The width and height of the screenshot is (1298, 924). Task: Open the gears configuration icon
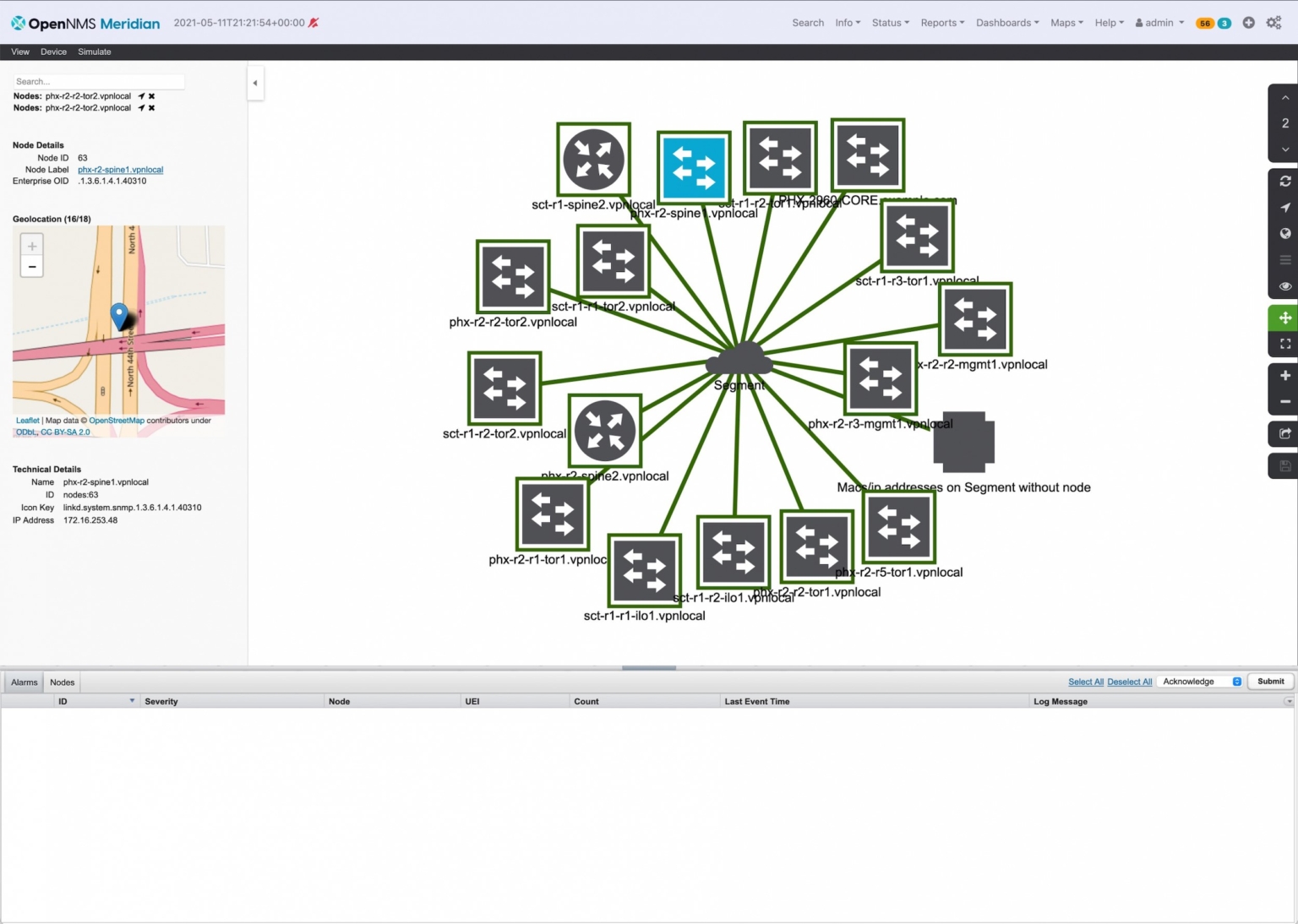pyautogui.click(x=1273, y=23)
